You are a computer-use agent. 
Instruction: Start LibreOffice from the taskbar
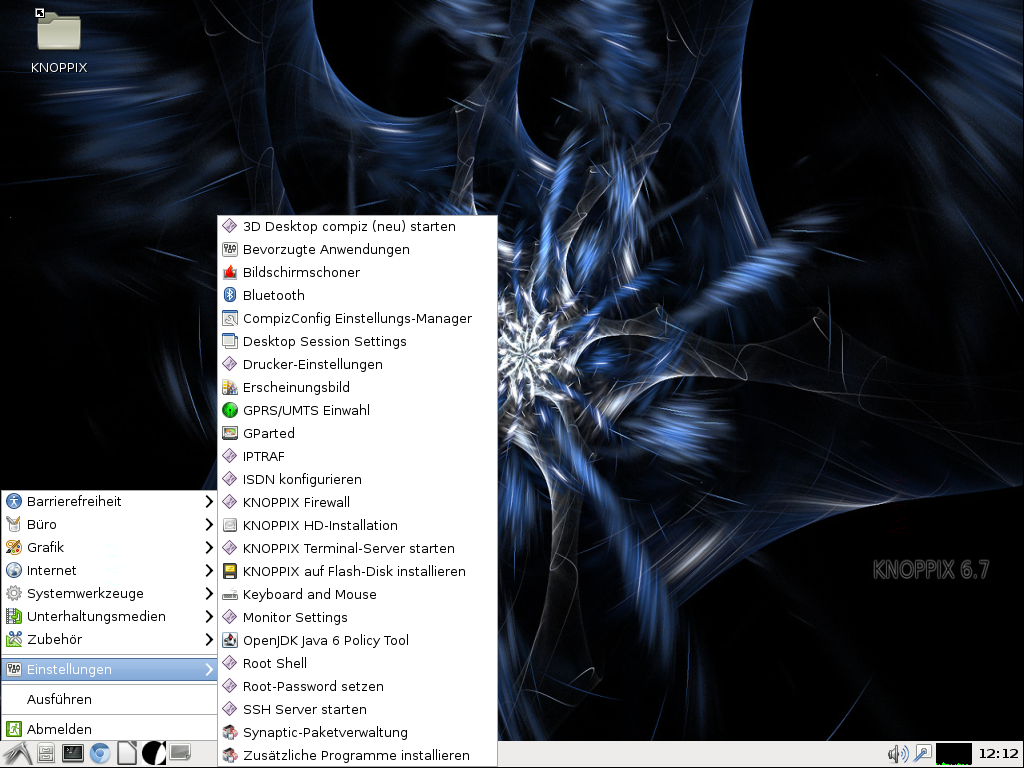[x=126, y=753]
